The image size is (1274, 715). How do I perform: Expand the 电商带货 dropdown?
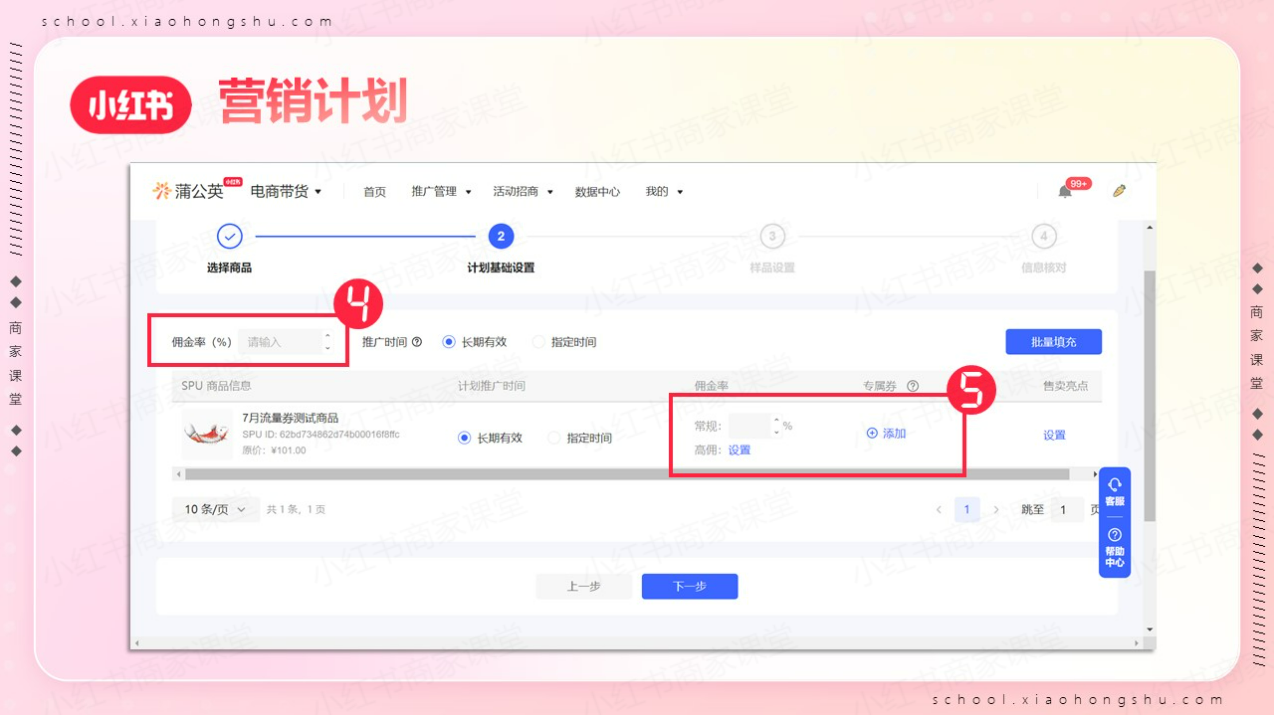click(286, 191)
